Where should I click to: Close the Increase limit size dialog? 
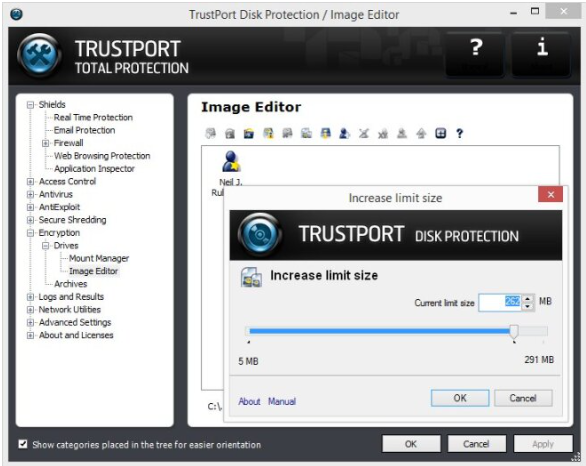coord(550,194)
